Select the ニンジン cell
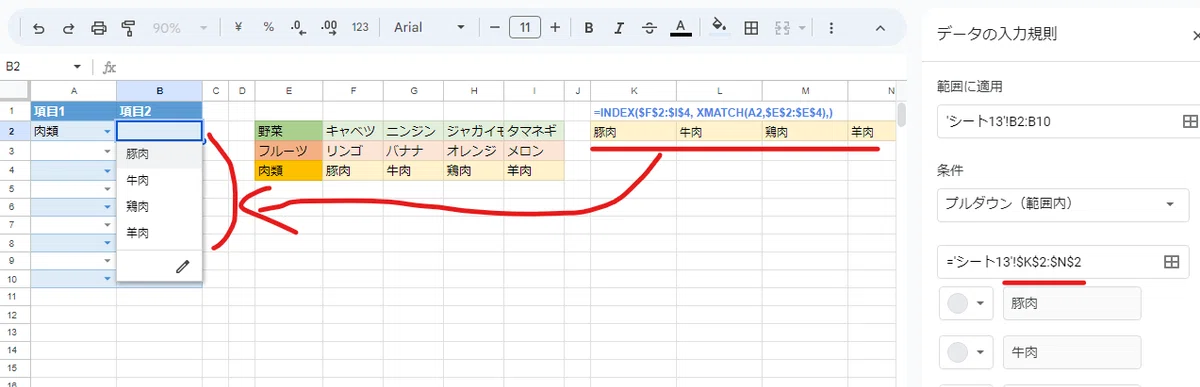The height and width of the screenshot is (387, 1200). (x=412, y=131)
